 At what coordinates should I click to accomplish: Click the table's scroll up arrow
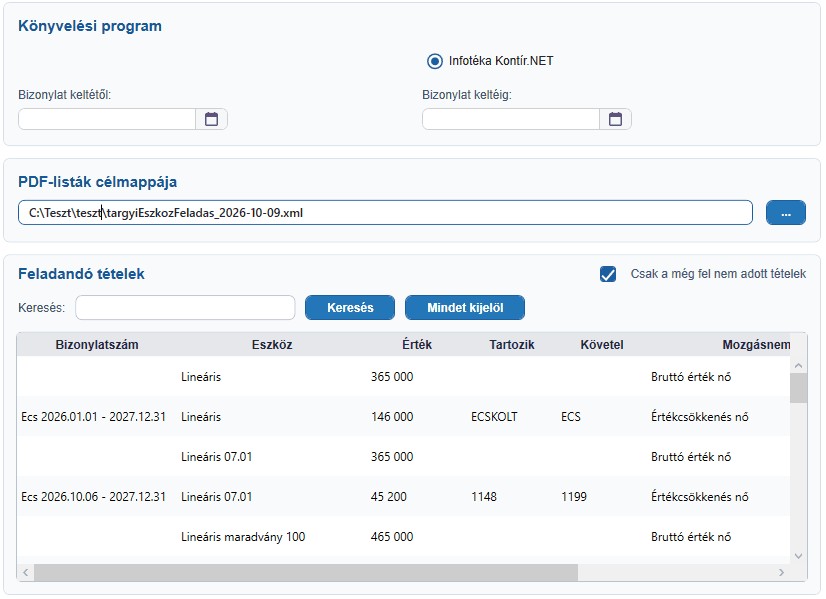(798, 365)
